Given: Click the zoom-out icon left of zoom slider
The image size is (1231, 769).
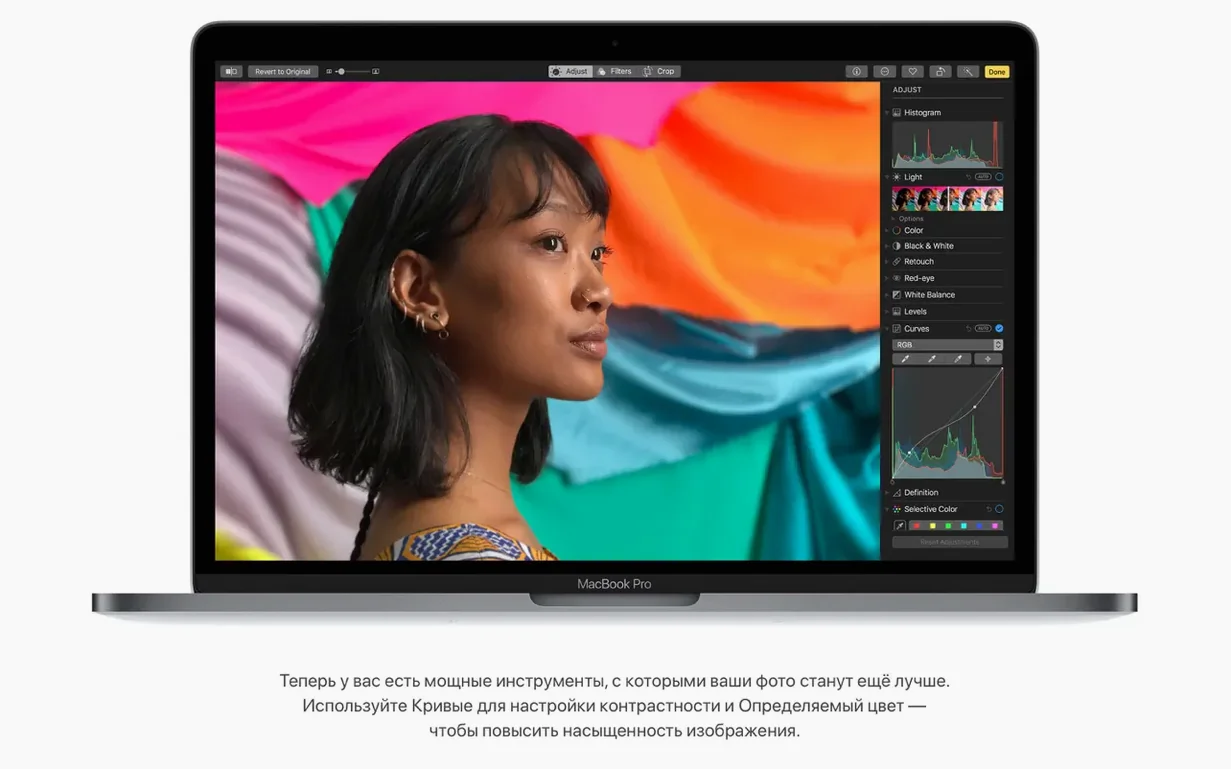Looking at the screenshot, I should (329, 72).
